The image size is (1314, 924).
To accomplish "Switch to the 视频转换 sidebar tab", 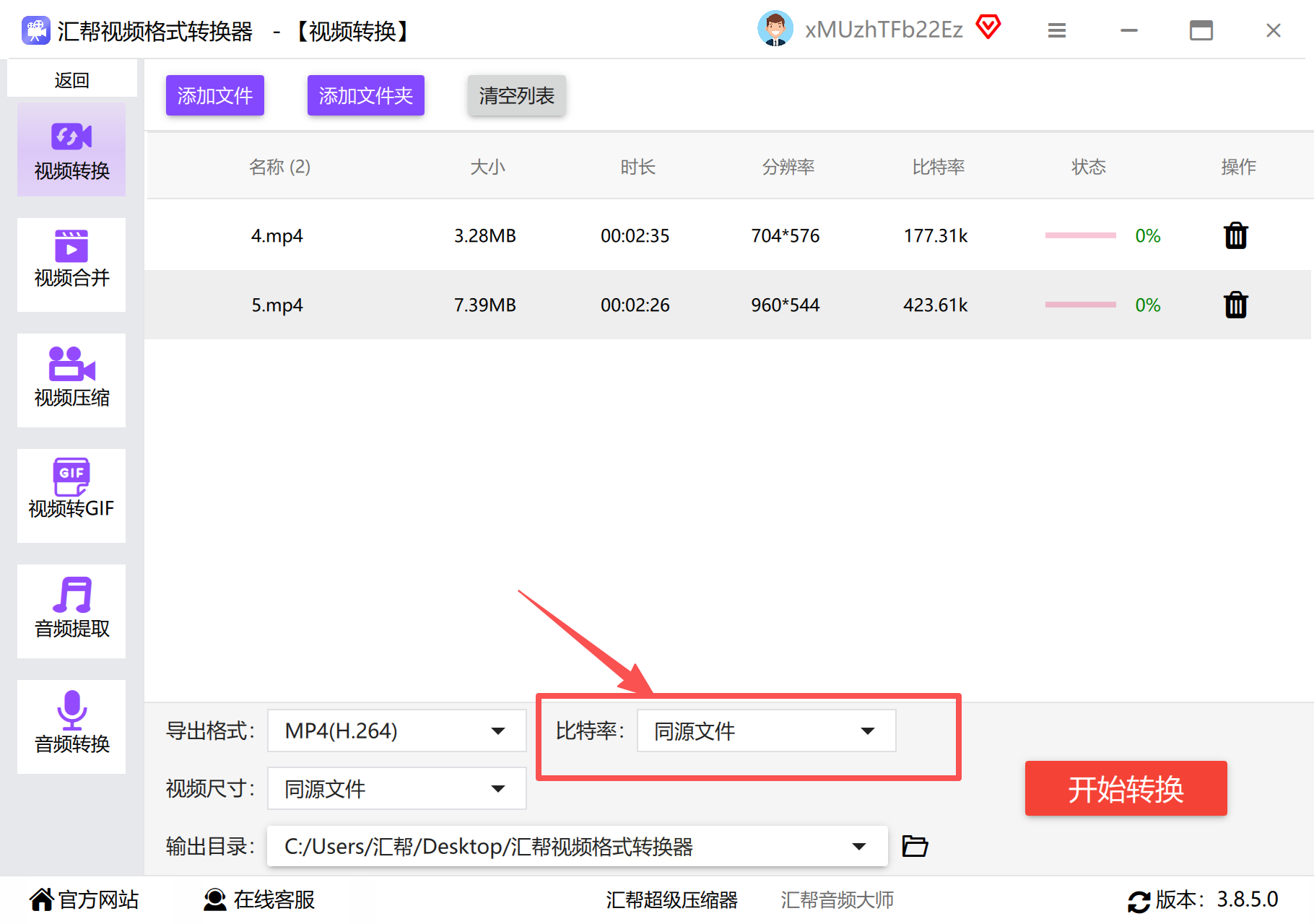I will [x=71, y=149].
